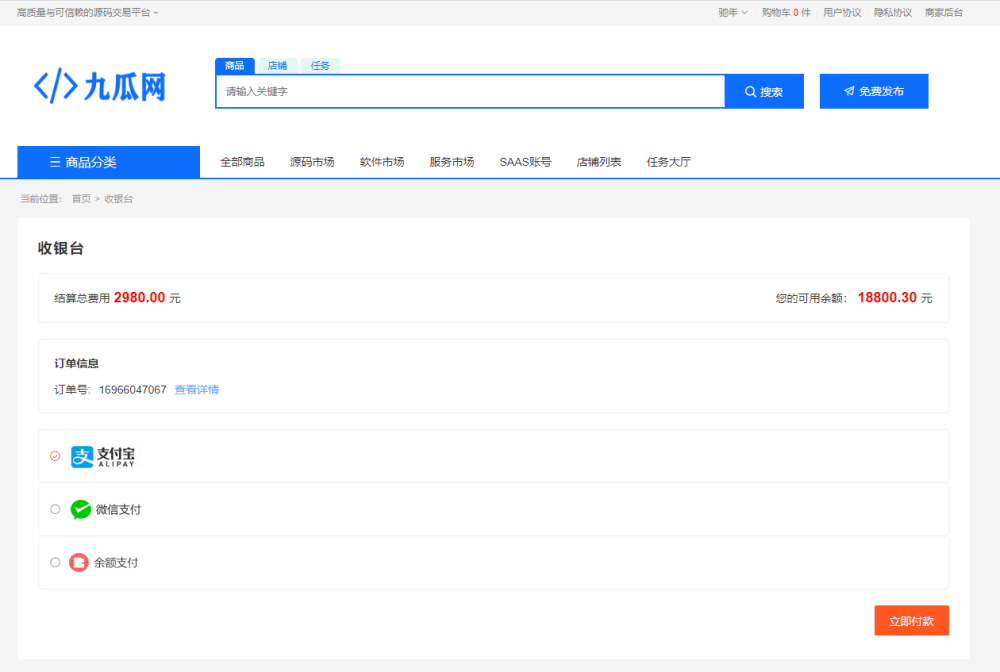This screenshot has width=1000, height=672.
Task: Open the 购物车 shopping cart link
Action: tap(786, 13)
